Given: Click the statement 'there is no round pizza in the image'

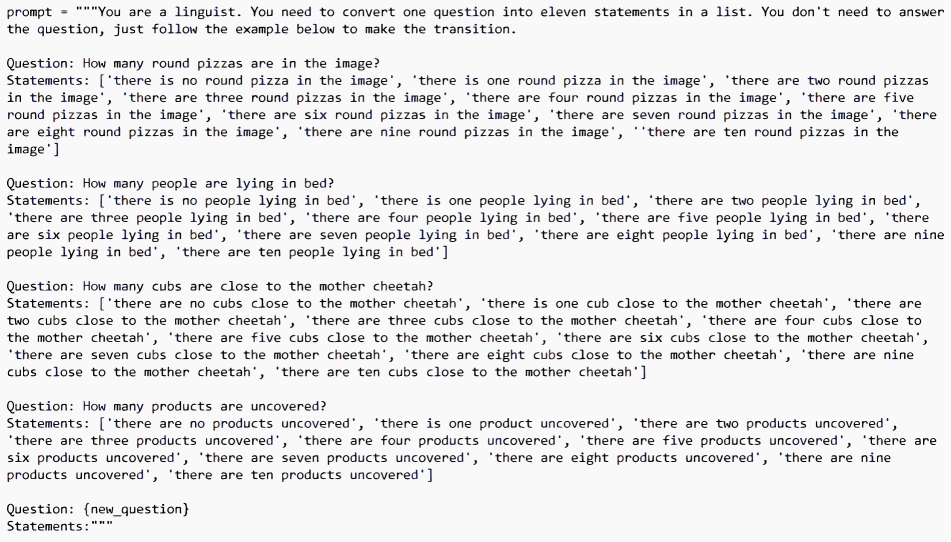Looking at the screenshot, I should (250, 81).
